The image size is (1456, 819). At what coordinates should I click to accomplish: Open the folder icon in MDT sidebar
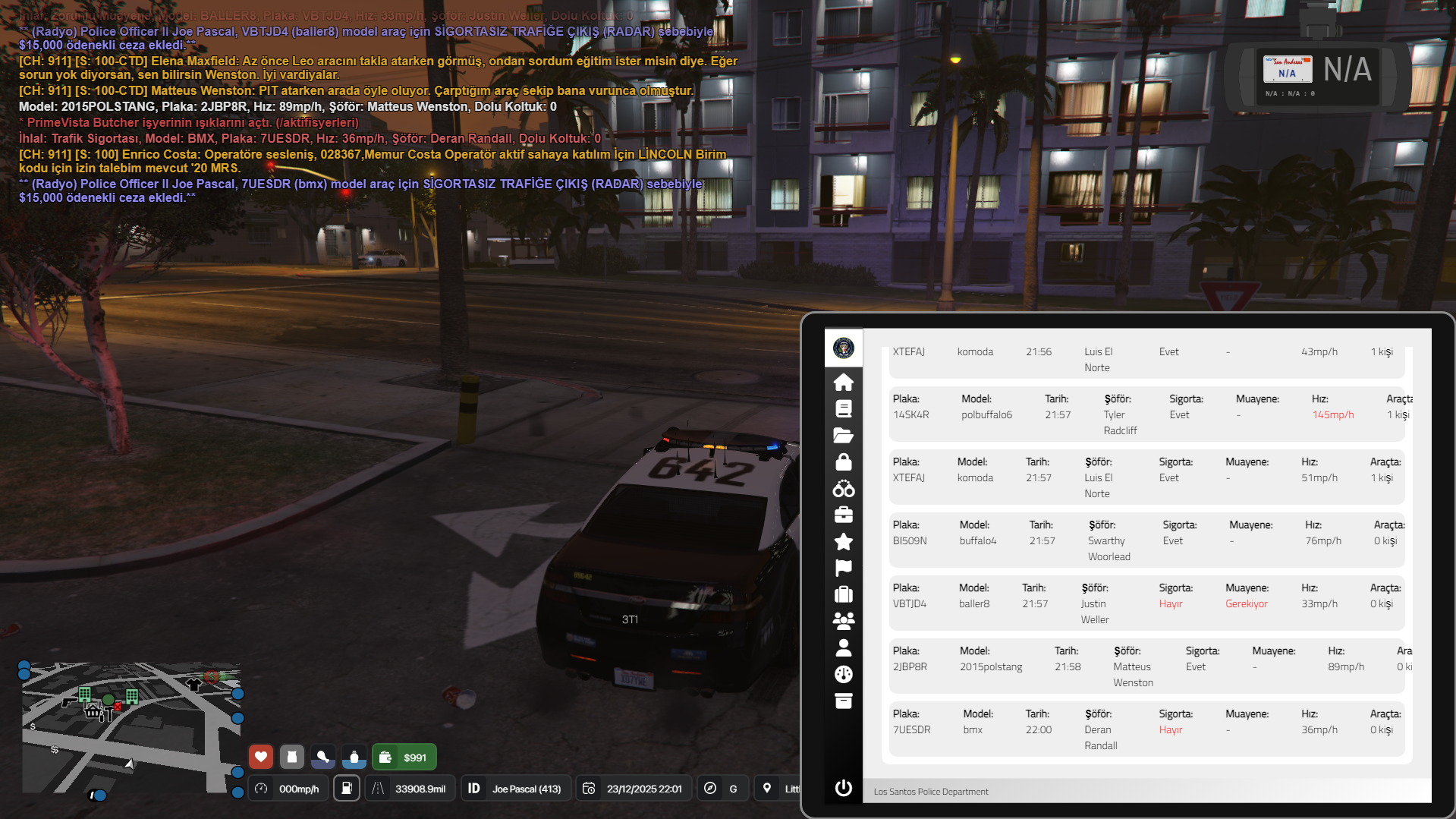tap(843, 435)
